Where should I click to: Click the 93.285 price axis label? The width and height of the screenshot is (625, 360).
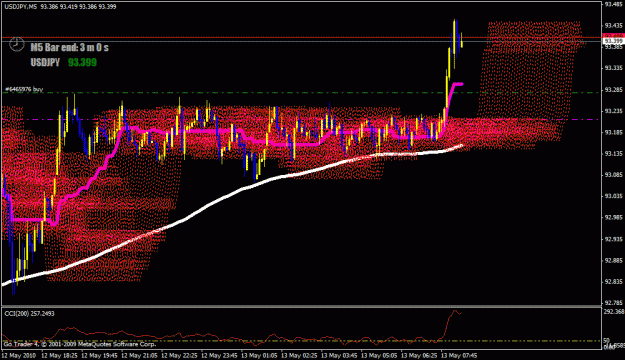click(613, 89)
